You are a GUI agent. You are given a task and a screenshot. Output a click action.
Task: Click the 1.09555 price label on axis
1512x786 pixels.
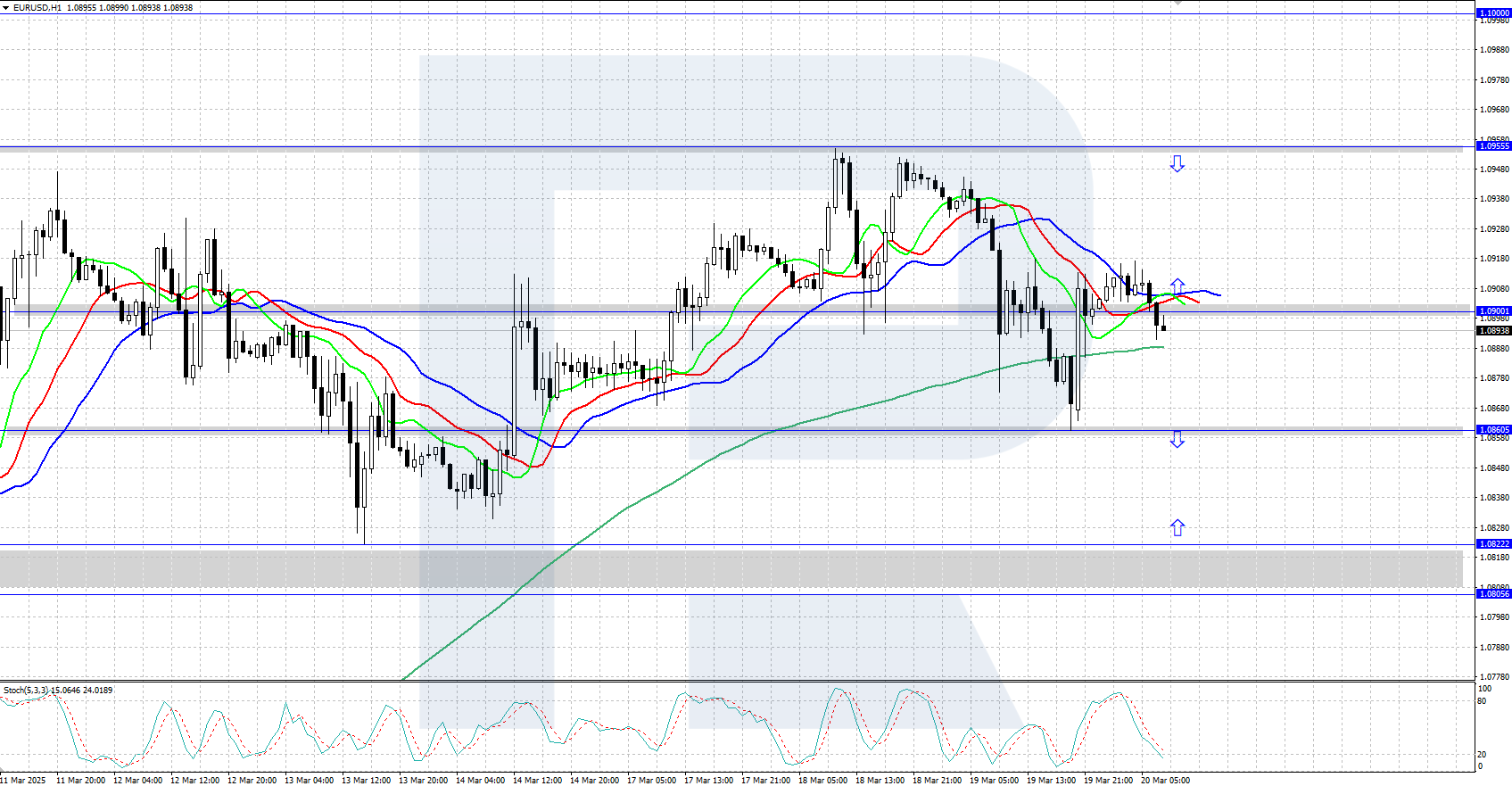[x=1493, y=145]
